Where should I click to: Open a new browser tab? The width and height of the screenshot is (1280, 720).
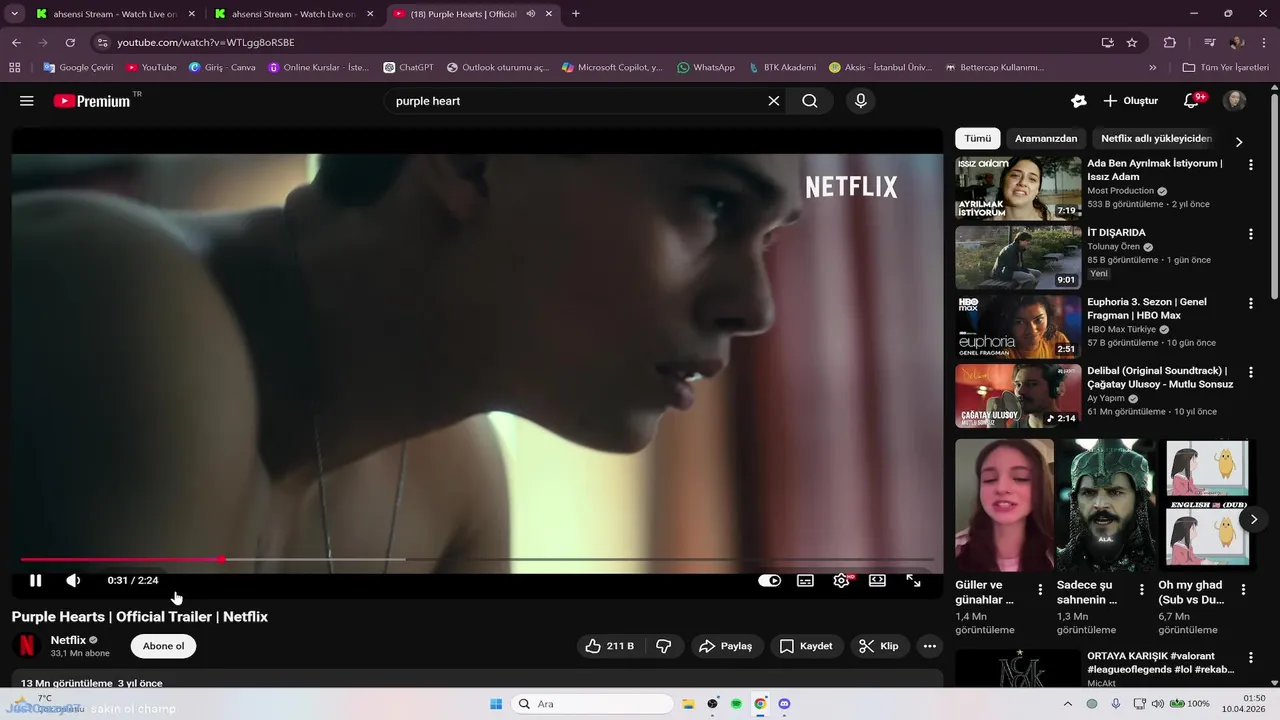pyautogui.click(x=575, y=14)
